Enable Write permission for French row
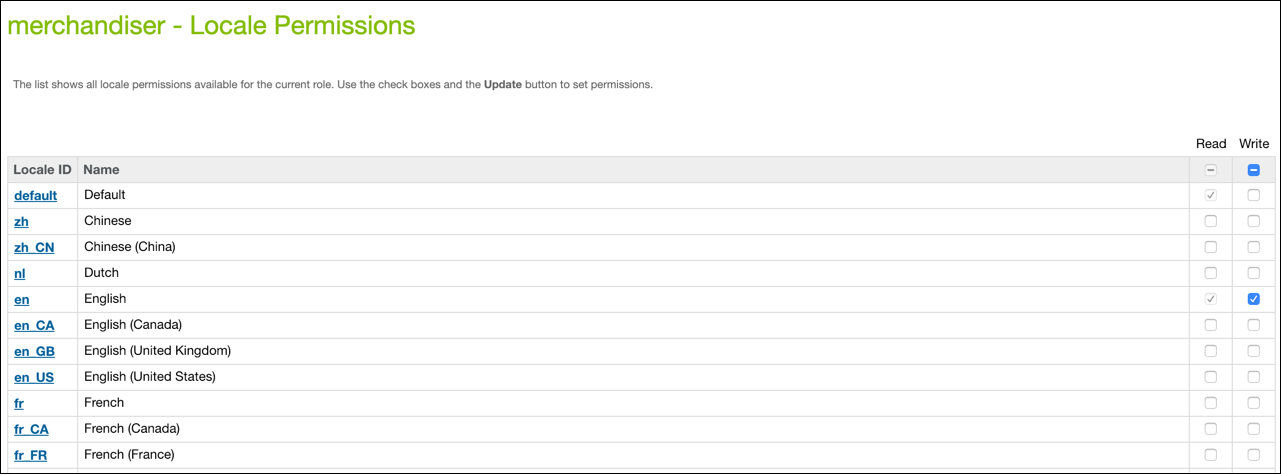The height and width of the screenshot is (474, 1281). [x=1254, y=403]
